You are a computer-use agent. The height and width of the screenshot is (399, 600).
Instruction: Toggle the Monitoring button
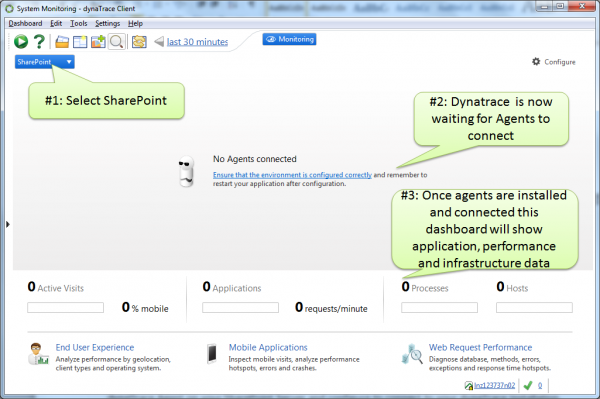point(289,39)
